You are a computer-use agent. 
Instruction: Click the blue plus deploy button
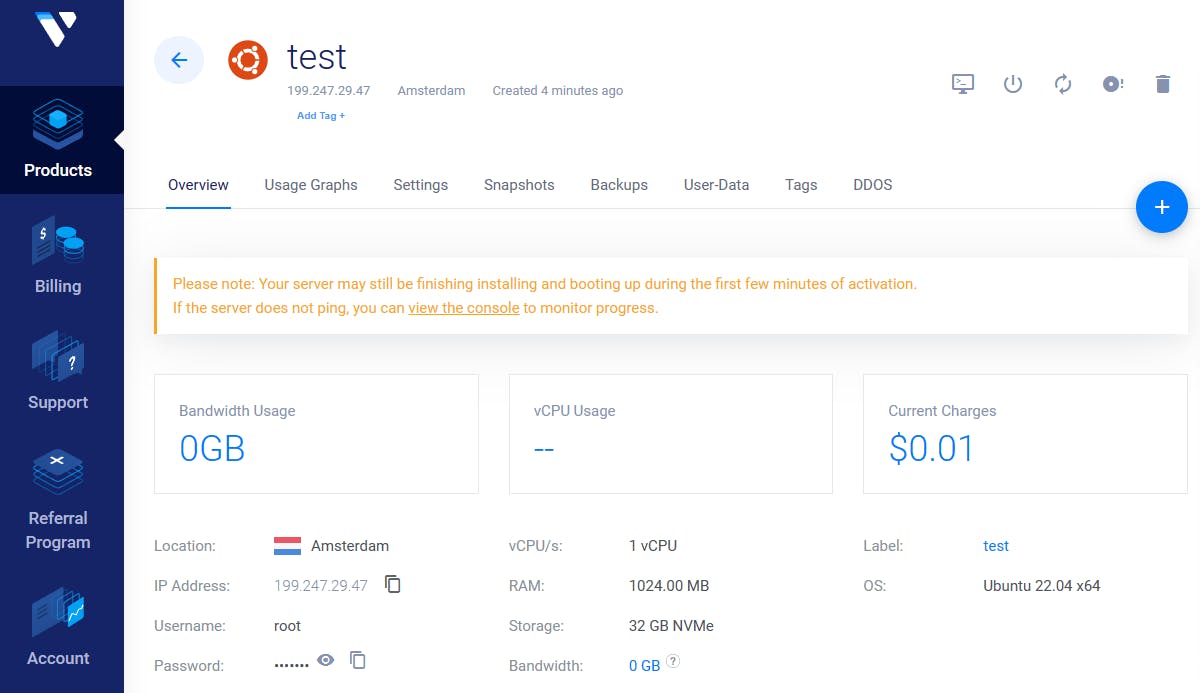pyautogui.click(x=1161, y=207)
